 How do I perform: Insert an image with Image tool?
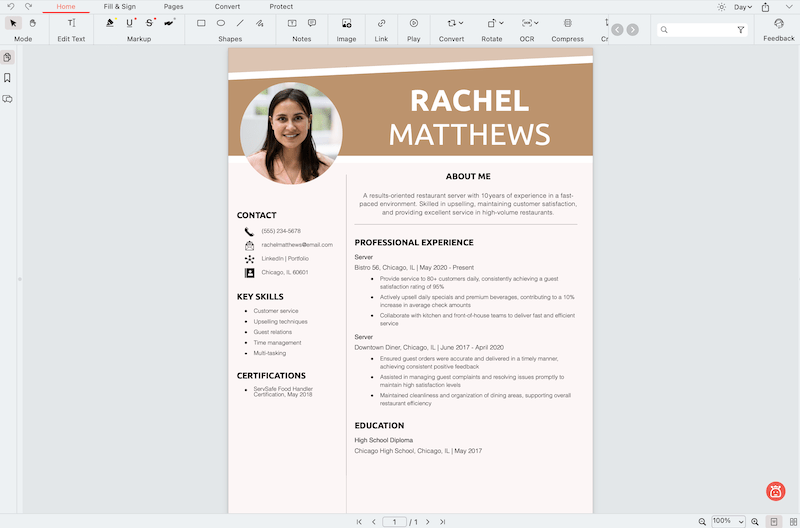[346, 23]
